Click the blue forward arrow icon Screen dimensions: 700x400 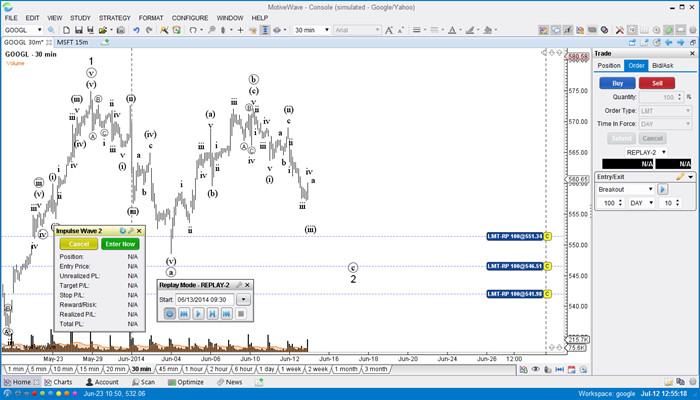pos(680,42)
